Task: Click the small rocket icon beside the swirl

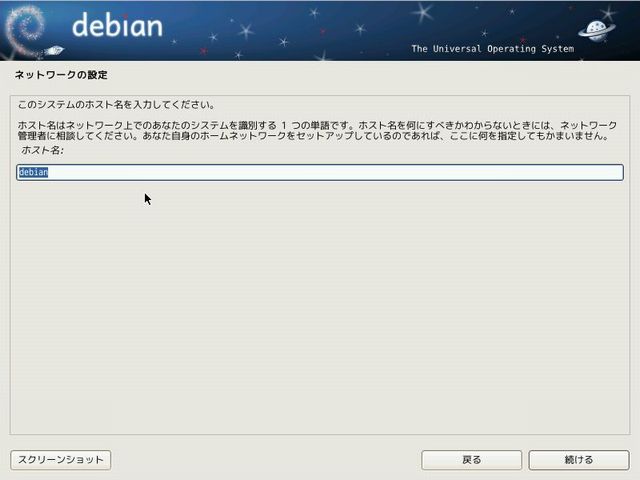Action: point(55,49)
